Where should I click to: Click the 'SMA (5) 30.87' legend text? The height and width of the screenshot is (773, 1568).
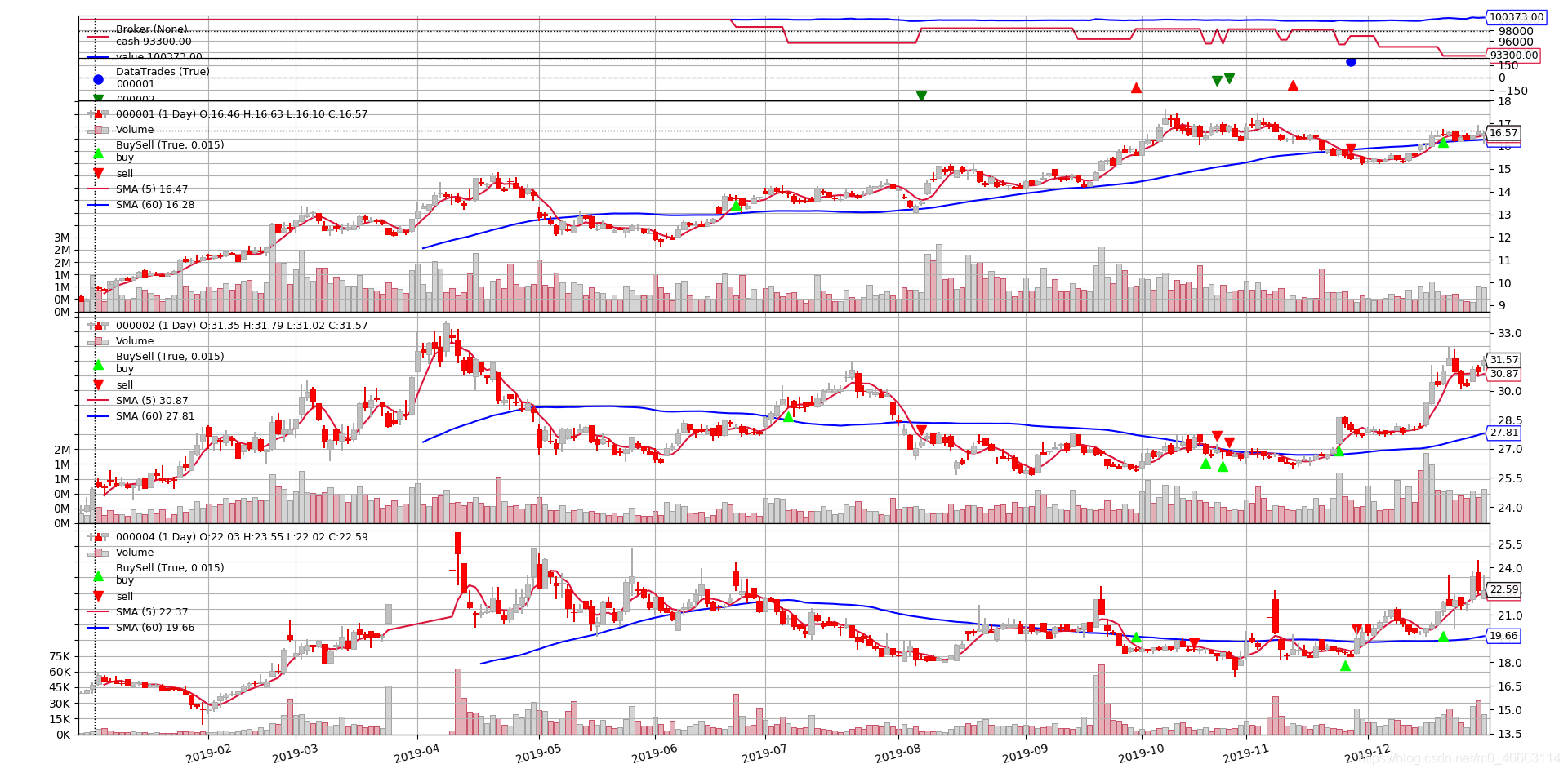tap(152, 401)
